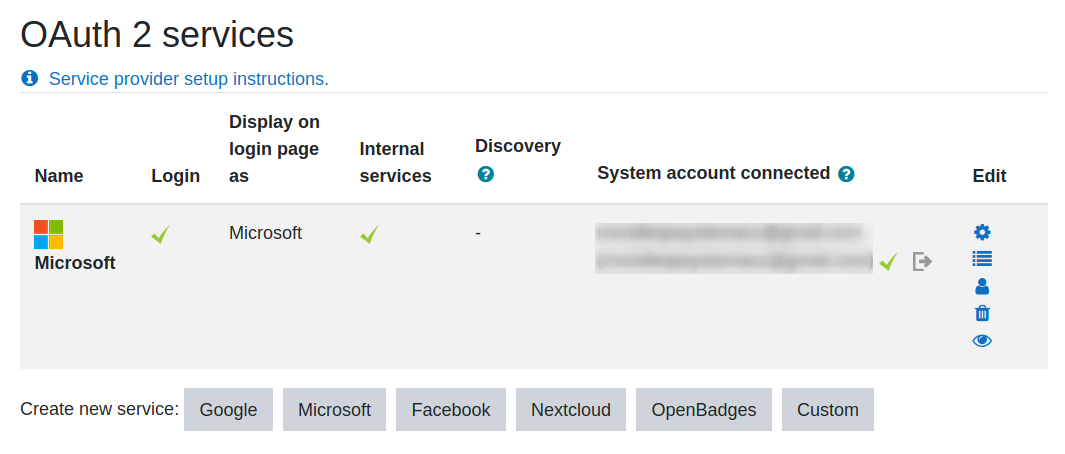Open System account connected help icon

846,174
